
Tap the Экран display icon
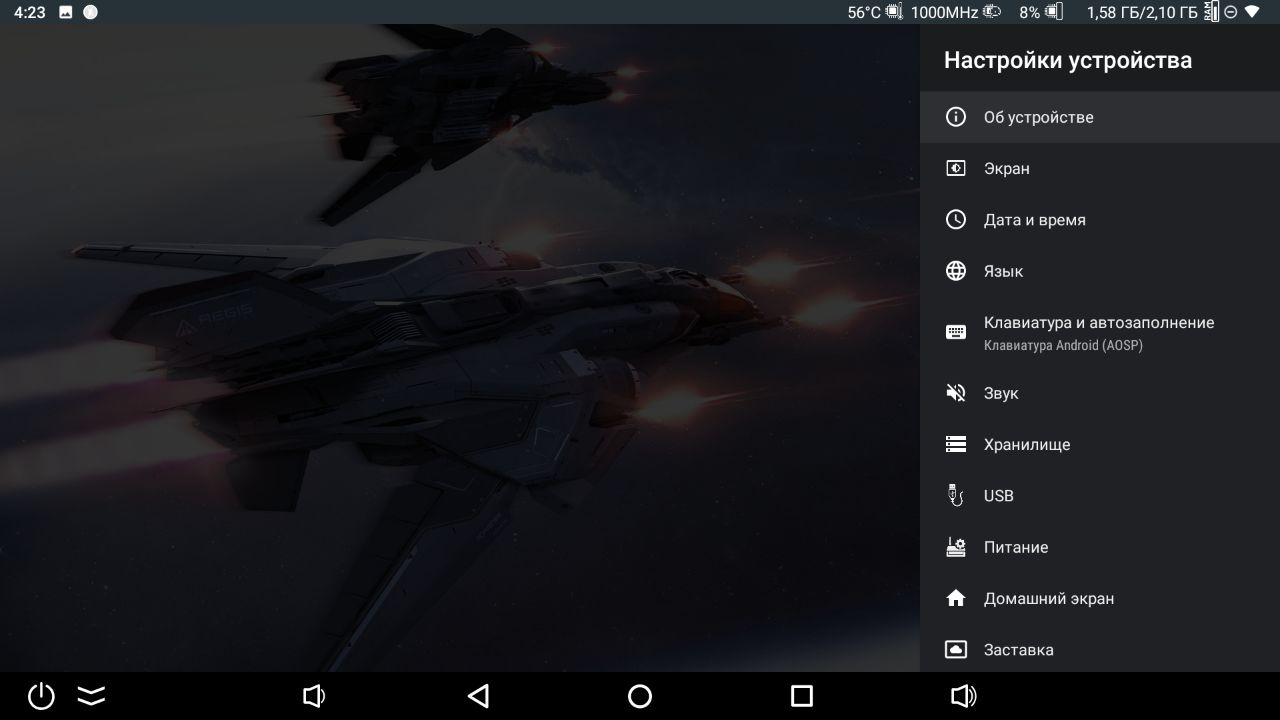956,168
